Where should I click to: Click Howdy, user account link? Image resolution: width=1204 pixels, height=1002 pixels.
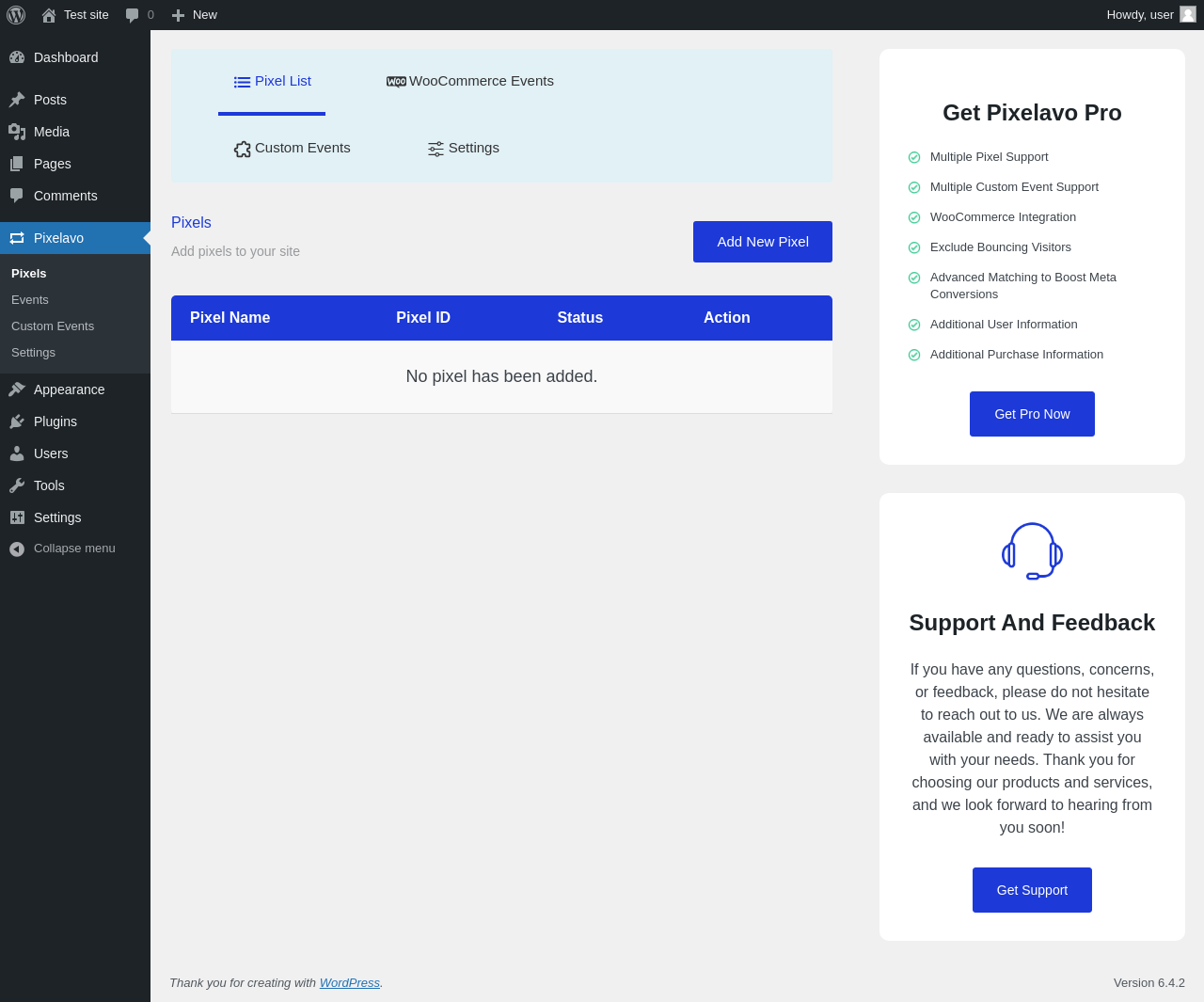tap(1151, 15)
